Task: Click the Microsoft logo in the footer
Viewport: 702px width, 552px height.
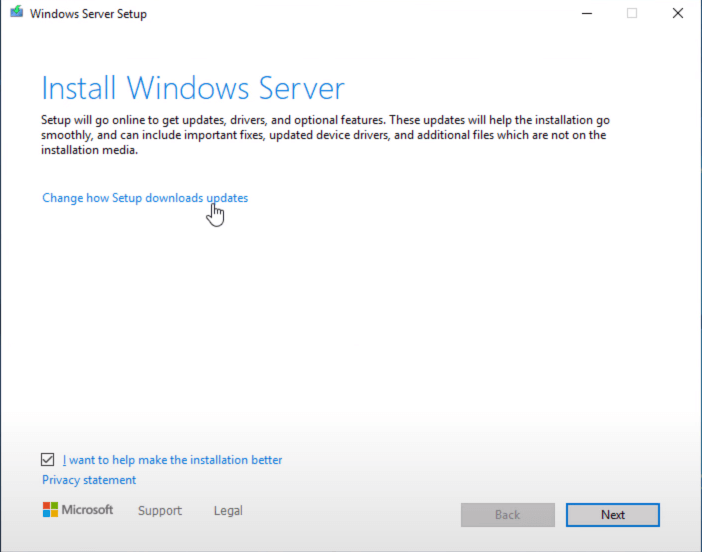Action: pos(78,509)
